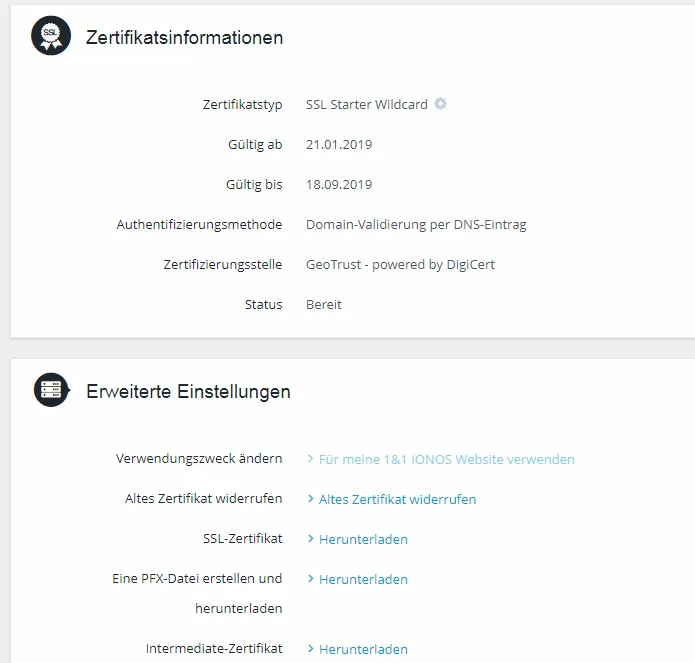Viewport: 695px width, 663px height.
Task: Click the chevron before the IONOS Website verwenden link
Action: [311, 459]
